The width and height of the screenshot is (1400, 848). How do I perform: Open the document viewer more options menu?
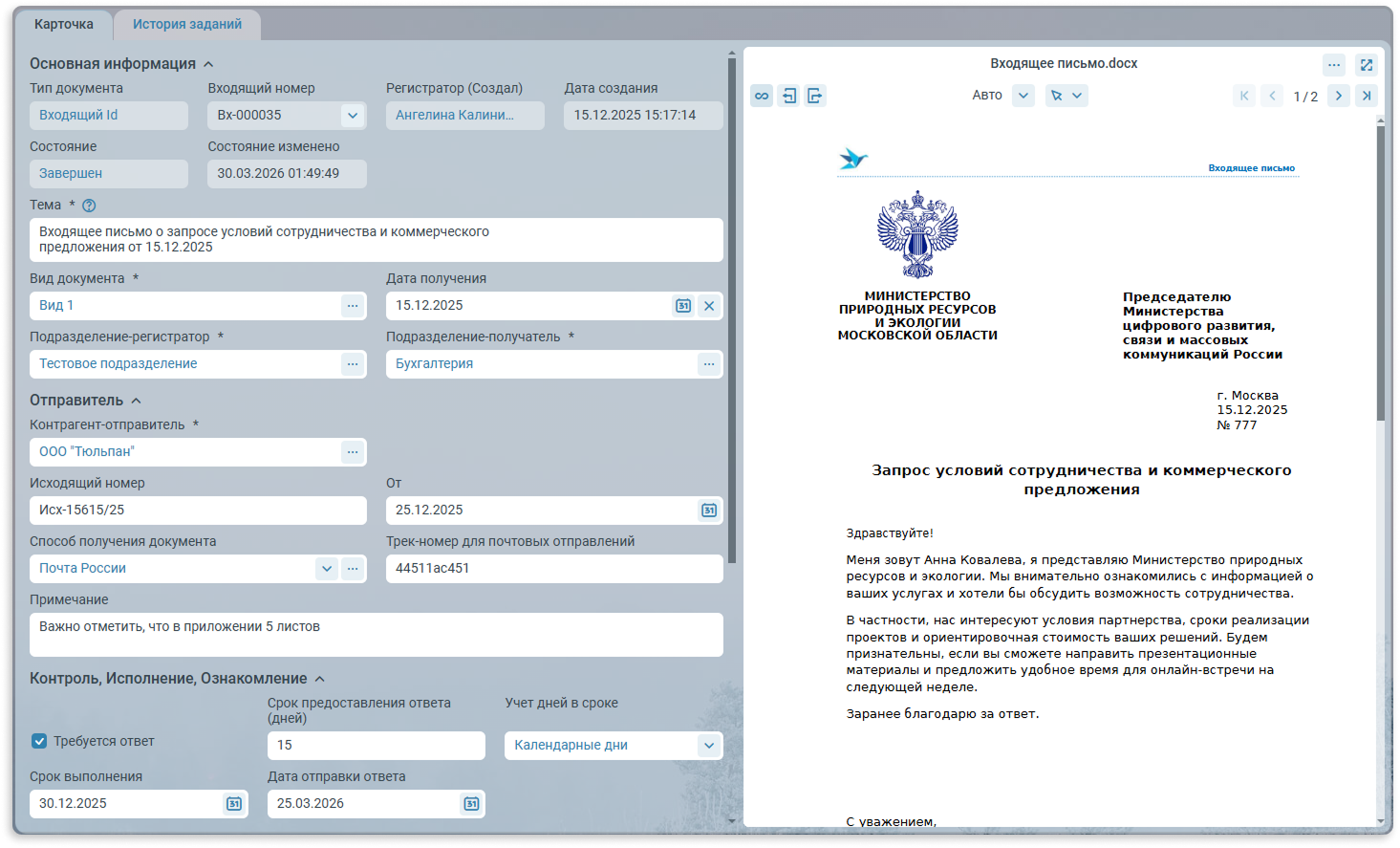tap(1334, 65)
